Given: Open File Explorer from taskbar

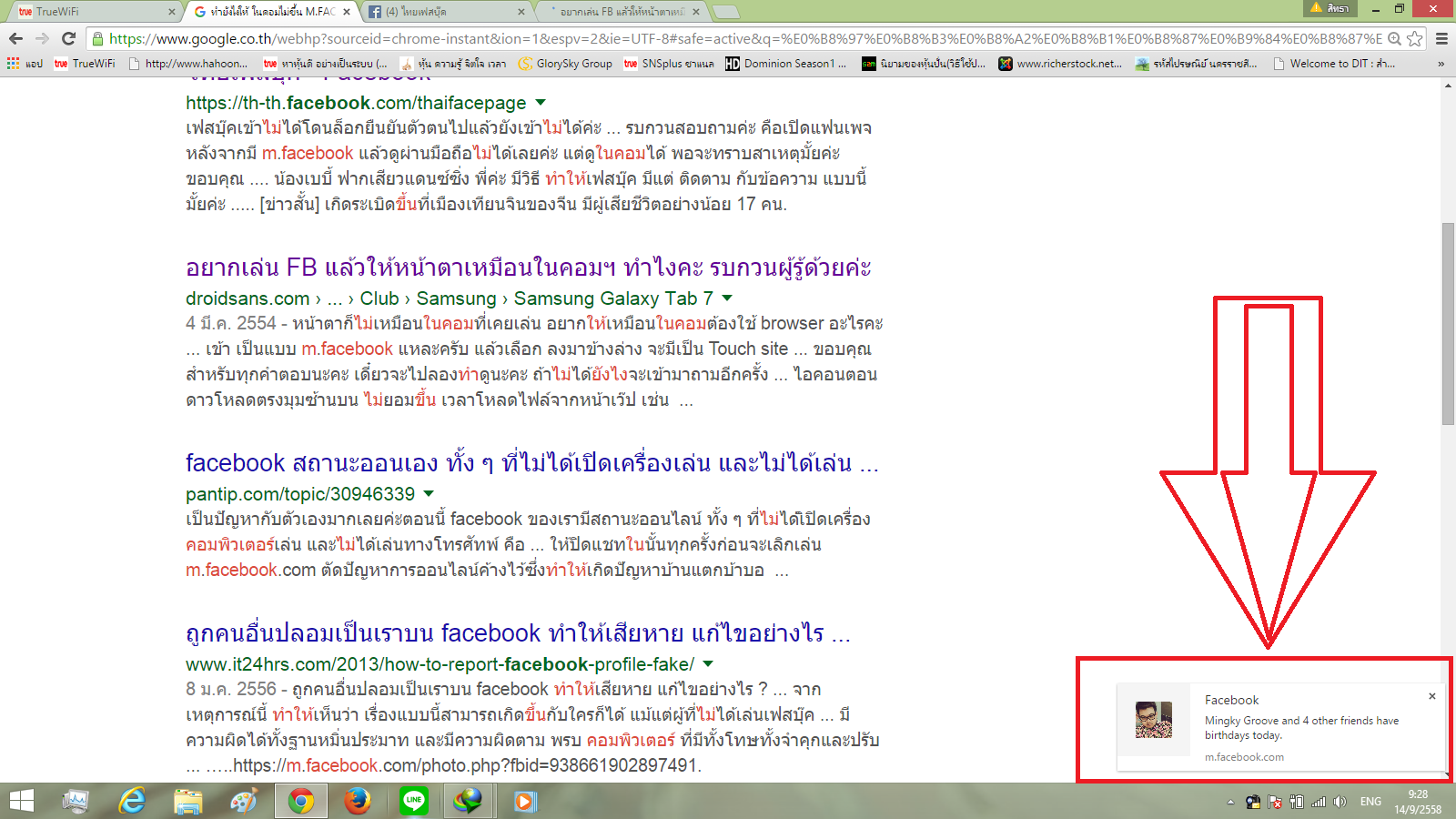Looking at the screenshot, I should click(188, 801).
